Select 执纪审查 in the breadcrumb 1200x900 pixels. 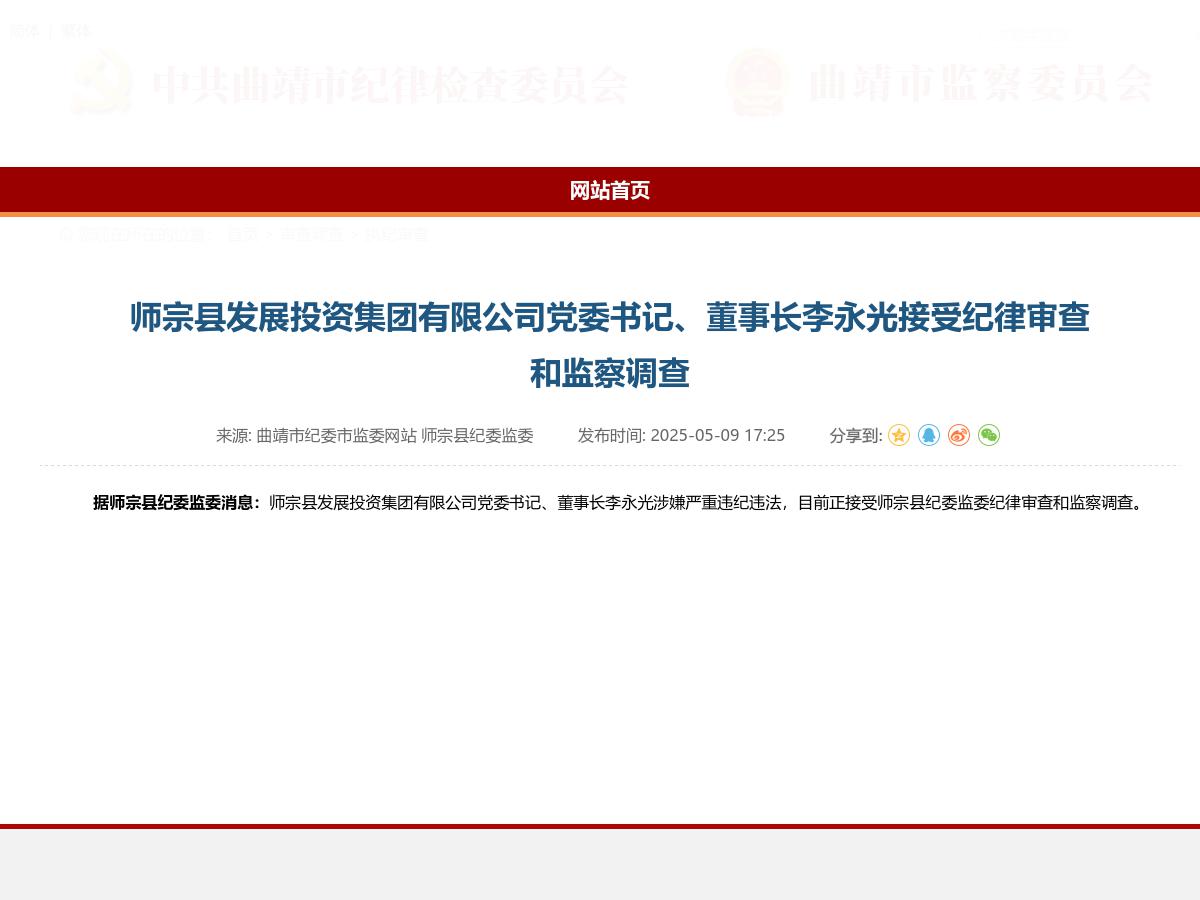(x=398, y=235)
